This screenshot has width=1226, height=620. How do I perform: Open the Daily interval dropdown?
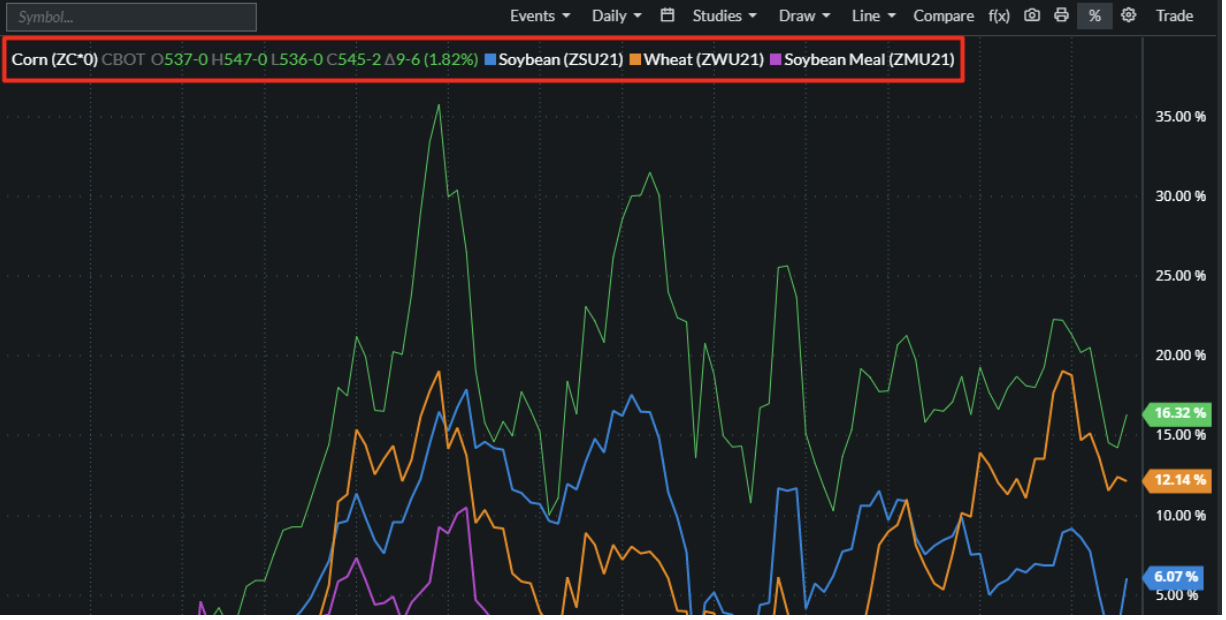616,16
